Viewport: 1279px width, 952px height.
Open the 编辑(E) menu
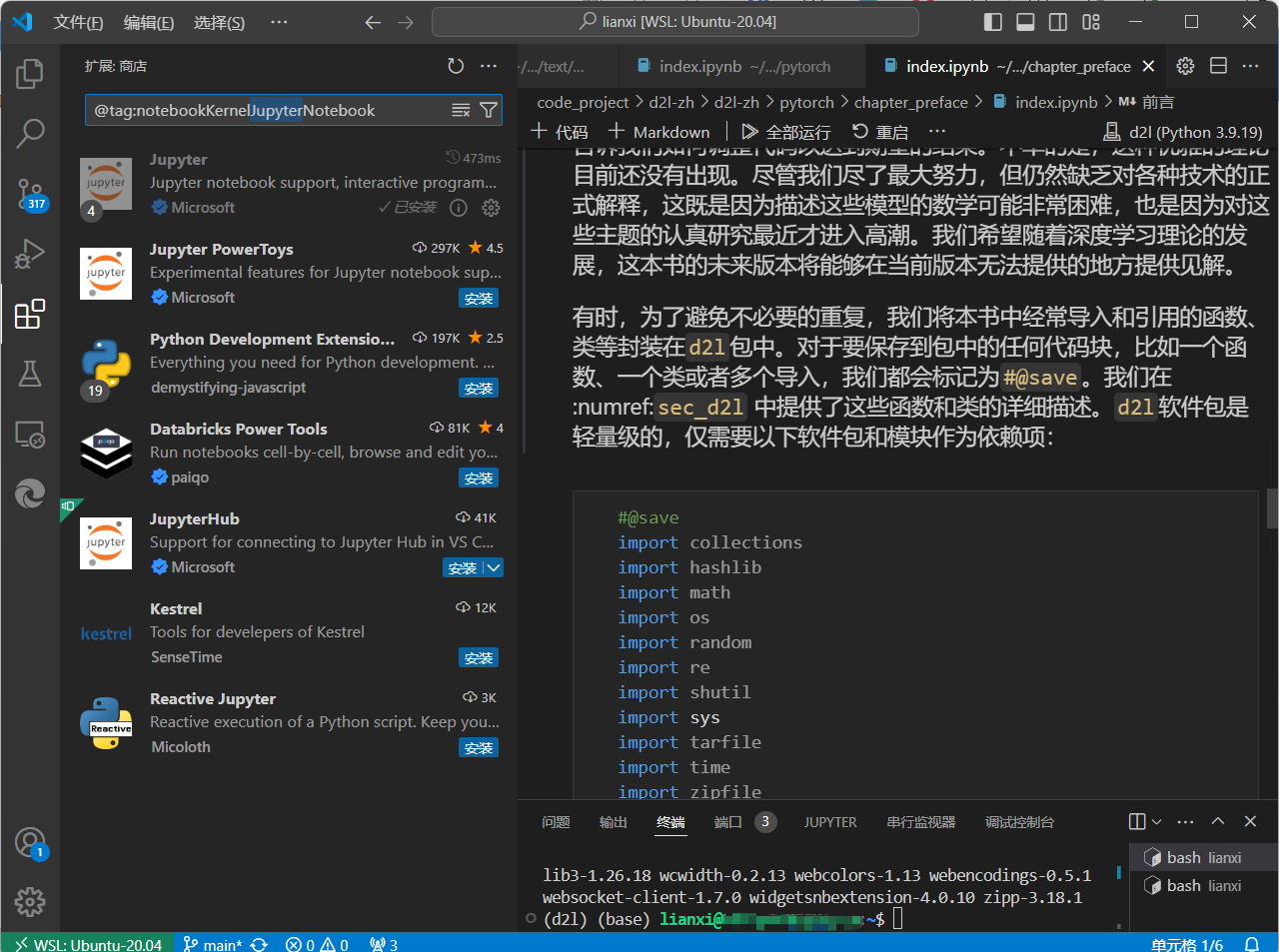148,22
